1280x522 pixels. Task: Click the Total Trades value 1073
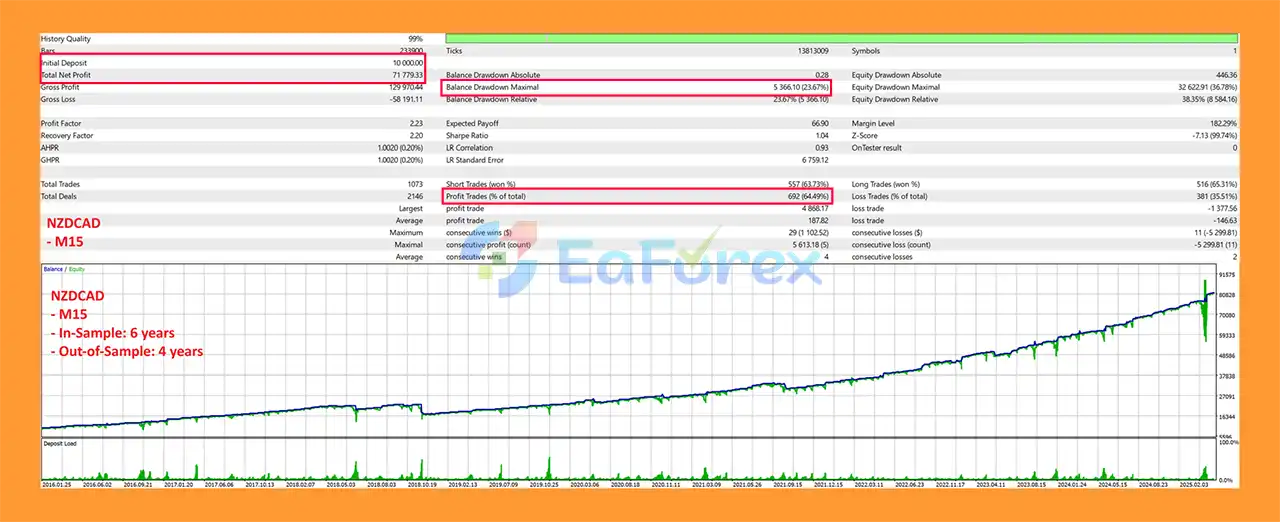[x=413, y=184]
